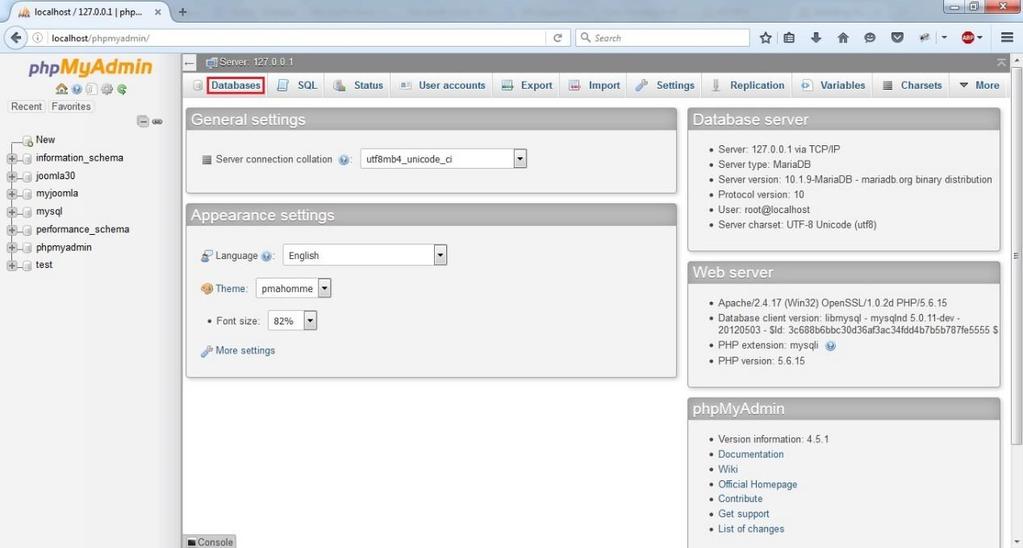
Task: Click the help icon after PHP extension mysqli
Action: (x=830, y=346)
